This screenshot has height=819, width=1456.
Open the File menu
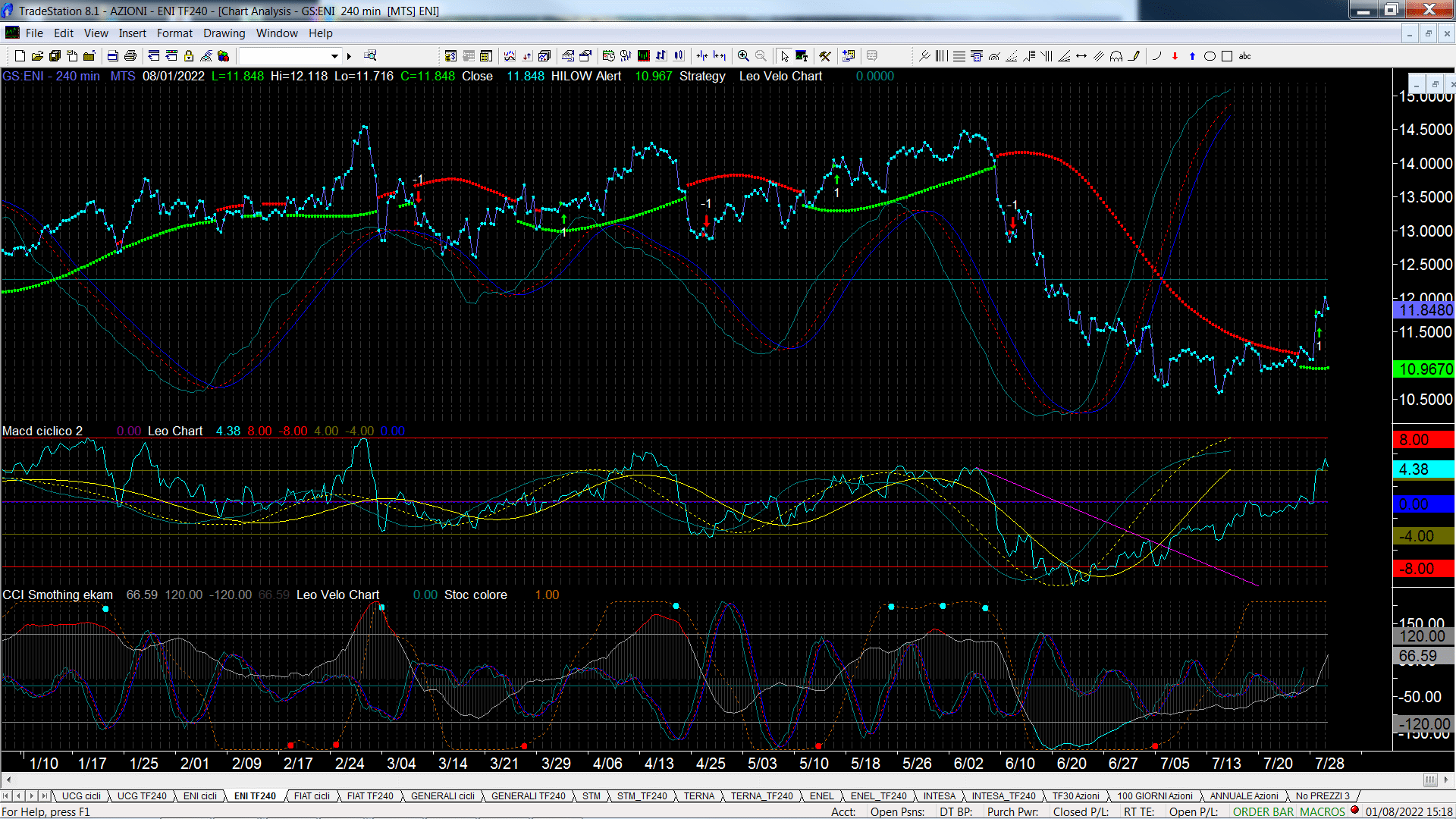pos(34,33)
